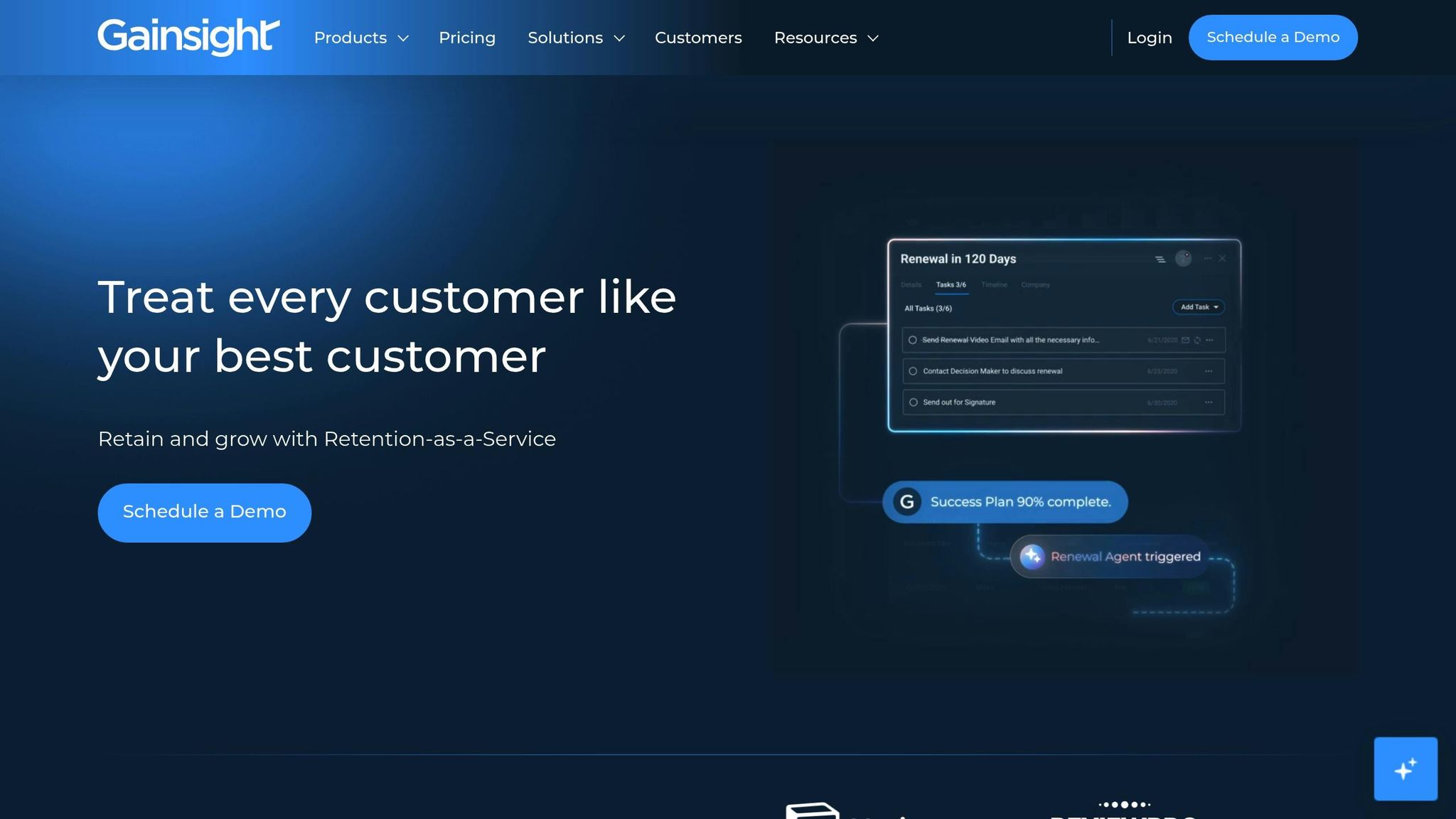Click the email icon on the Send Renewal task
The height and width of the screenshot is (819, 1456).
[x=1186, y=340]
